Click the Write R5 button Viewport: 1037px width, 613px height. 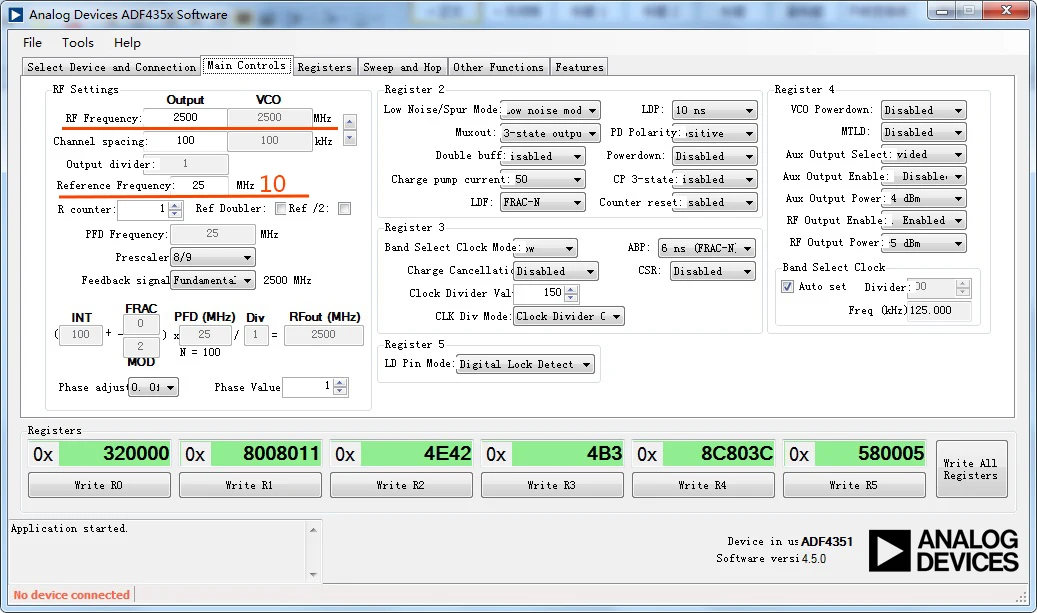pos(854,485)
